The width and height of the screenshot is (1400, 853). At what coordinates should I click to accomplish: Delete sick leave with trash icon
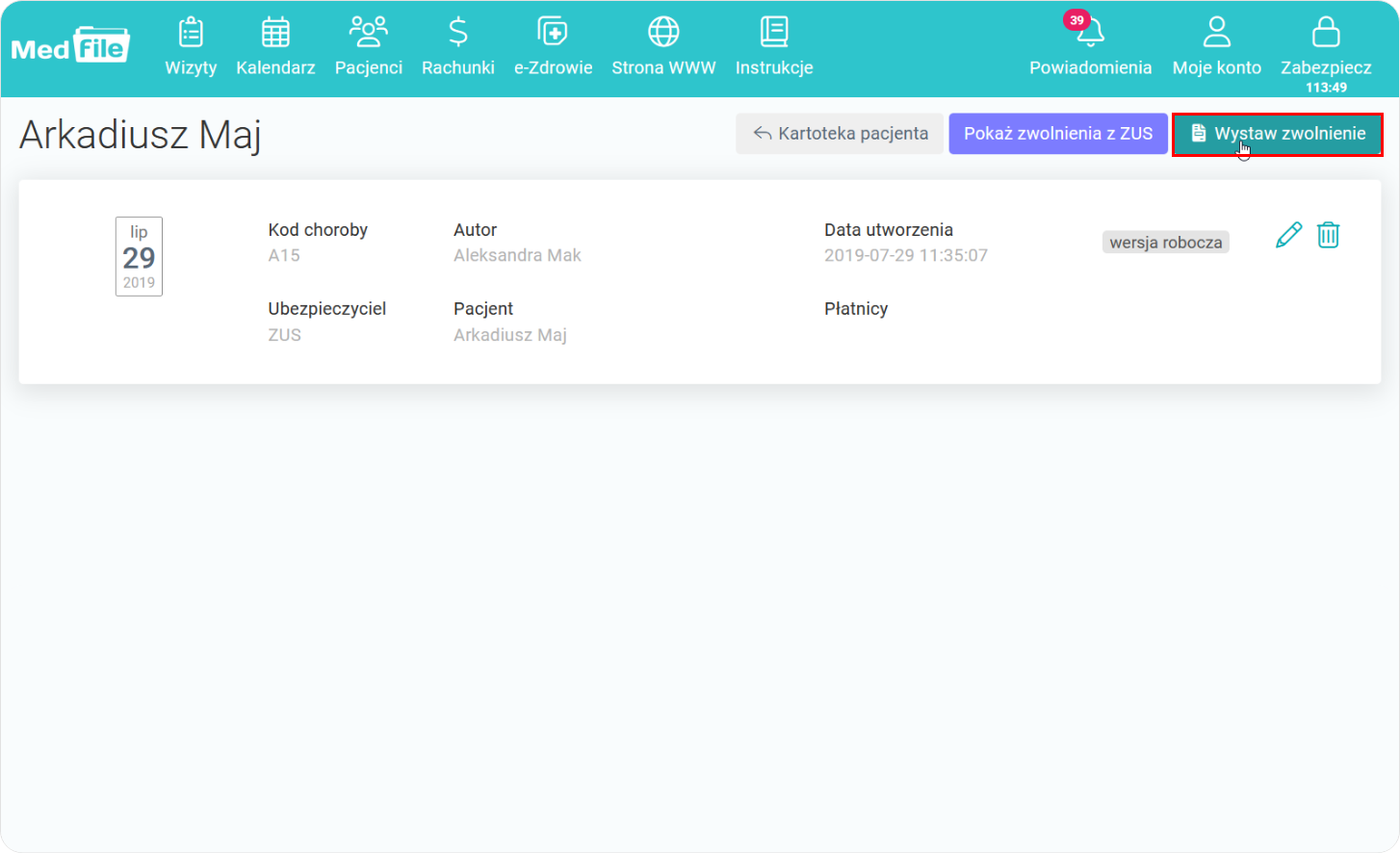point(1328,235)
